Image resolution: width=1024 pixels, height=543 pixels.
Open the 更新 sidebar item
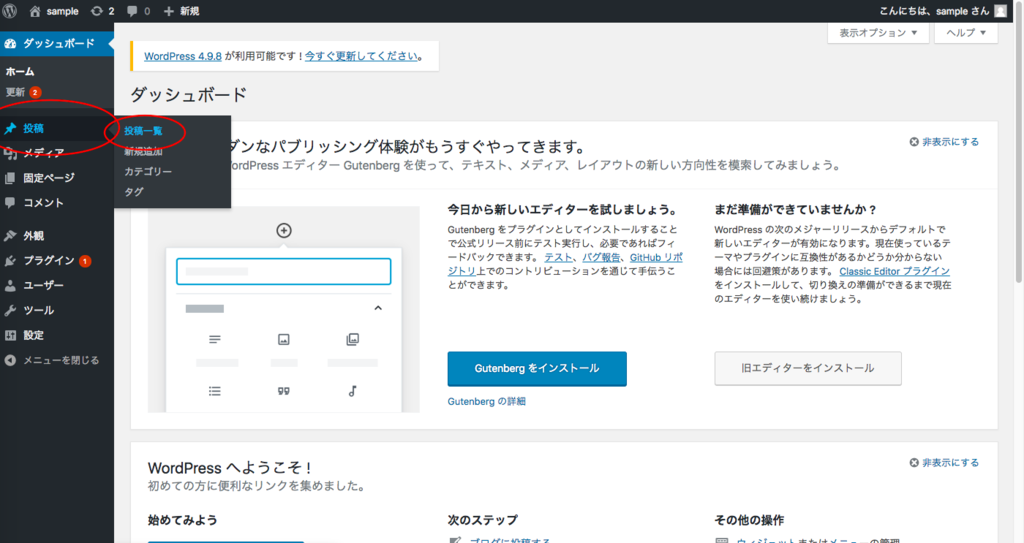[23, 92]
